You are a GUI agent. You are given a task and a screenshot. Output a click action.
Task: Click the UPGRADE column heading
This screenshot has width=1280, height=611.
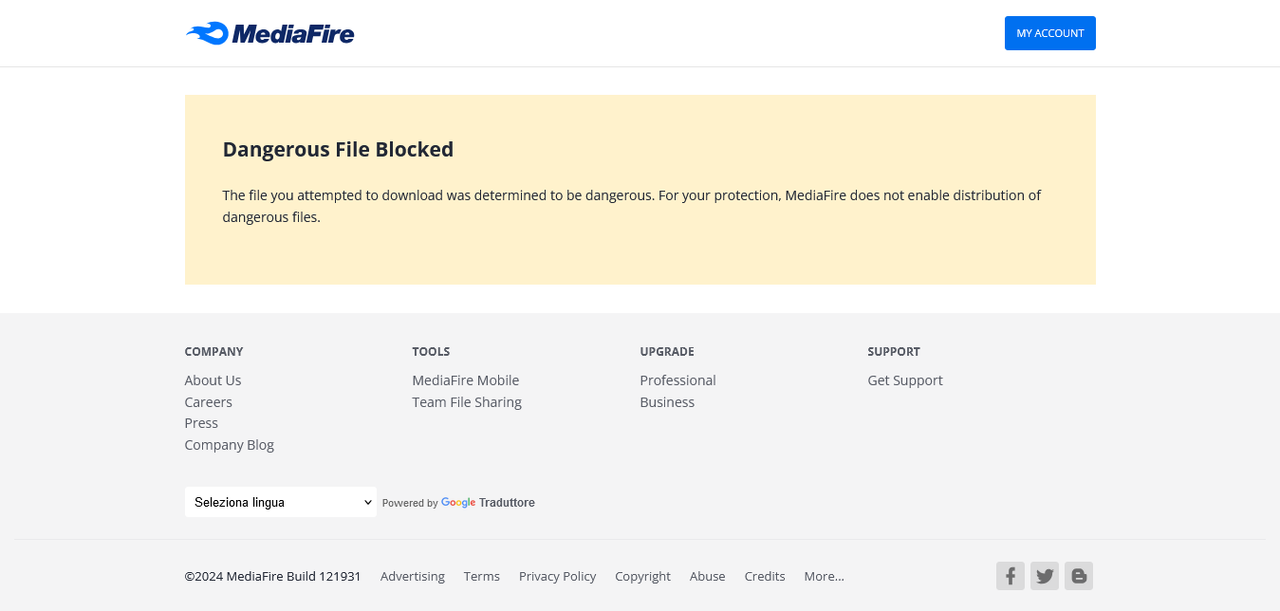click(667, 352)
